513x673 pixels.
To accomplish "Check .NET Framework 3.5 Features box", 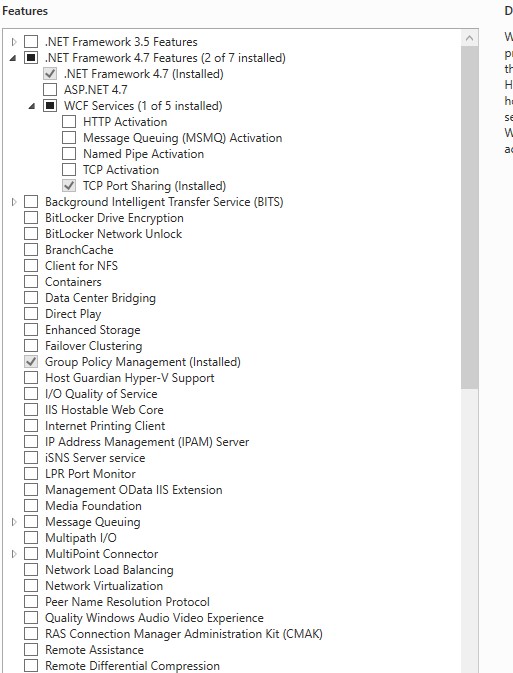I will click(31, 42).
